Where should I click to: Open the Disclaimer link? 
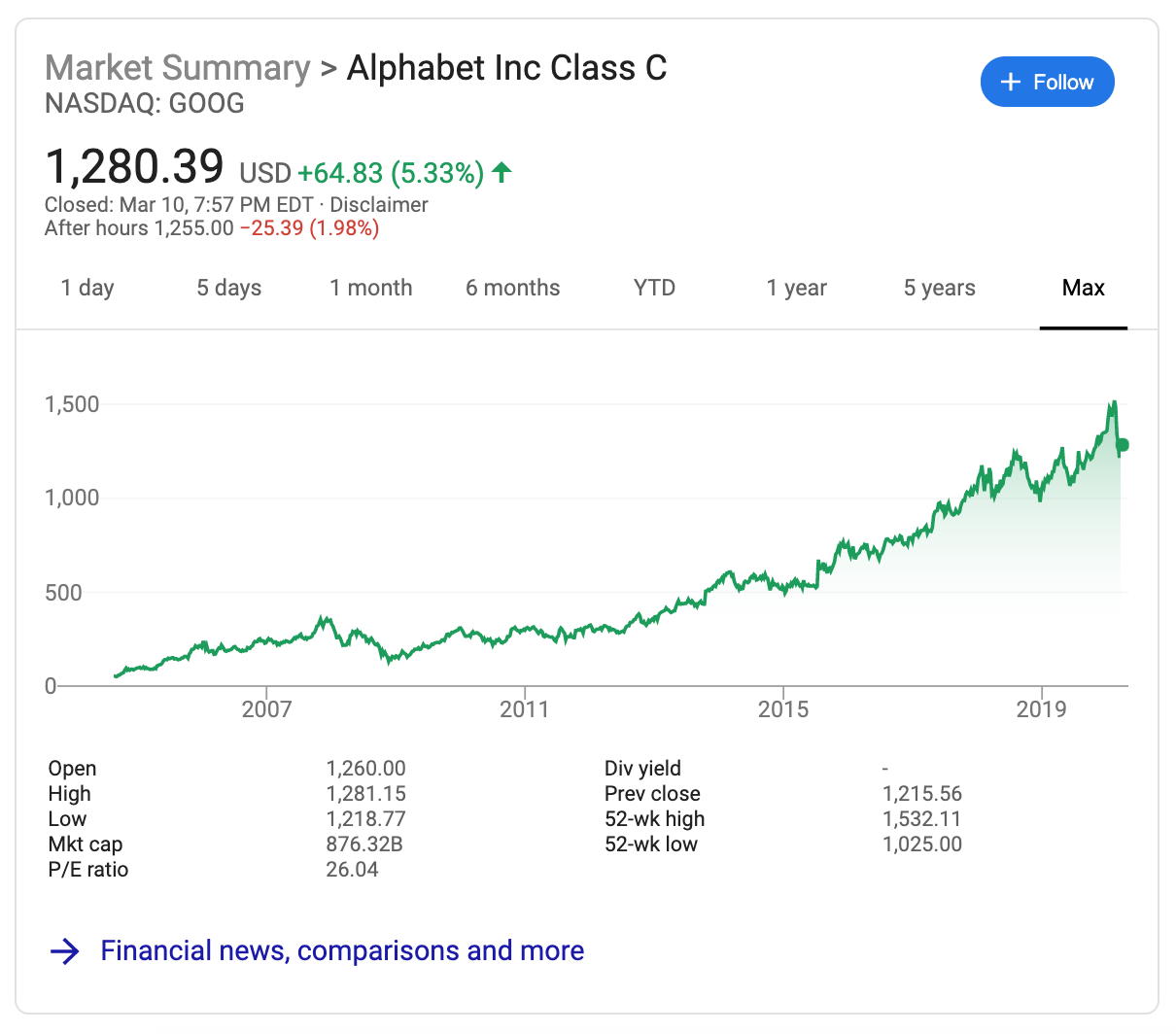tap(379, 205)
